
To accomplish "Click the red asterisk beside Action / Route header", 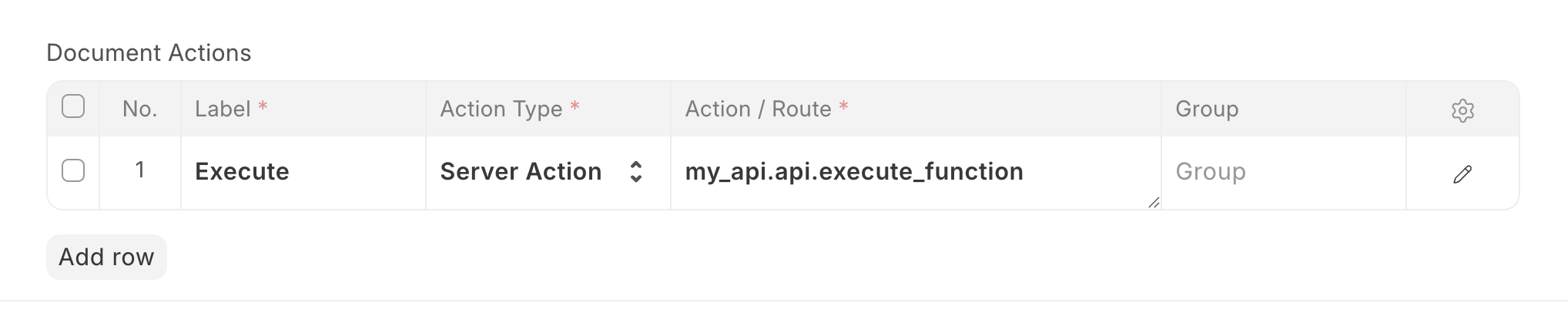I will point(843,106).
